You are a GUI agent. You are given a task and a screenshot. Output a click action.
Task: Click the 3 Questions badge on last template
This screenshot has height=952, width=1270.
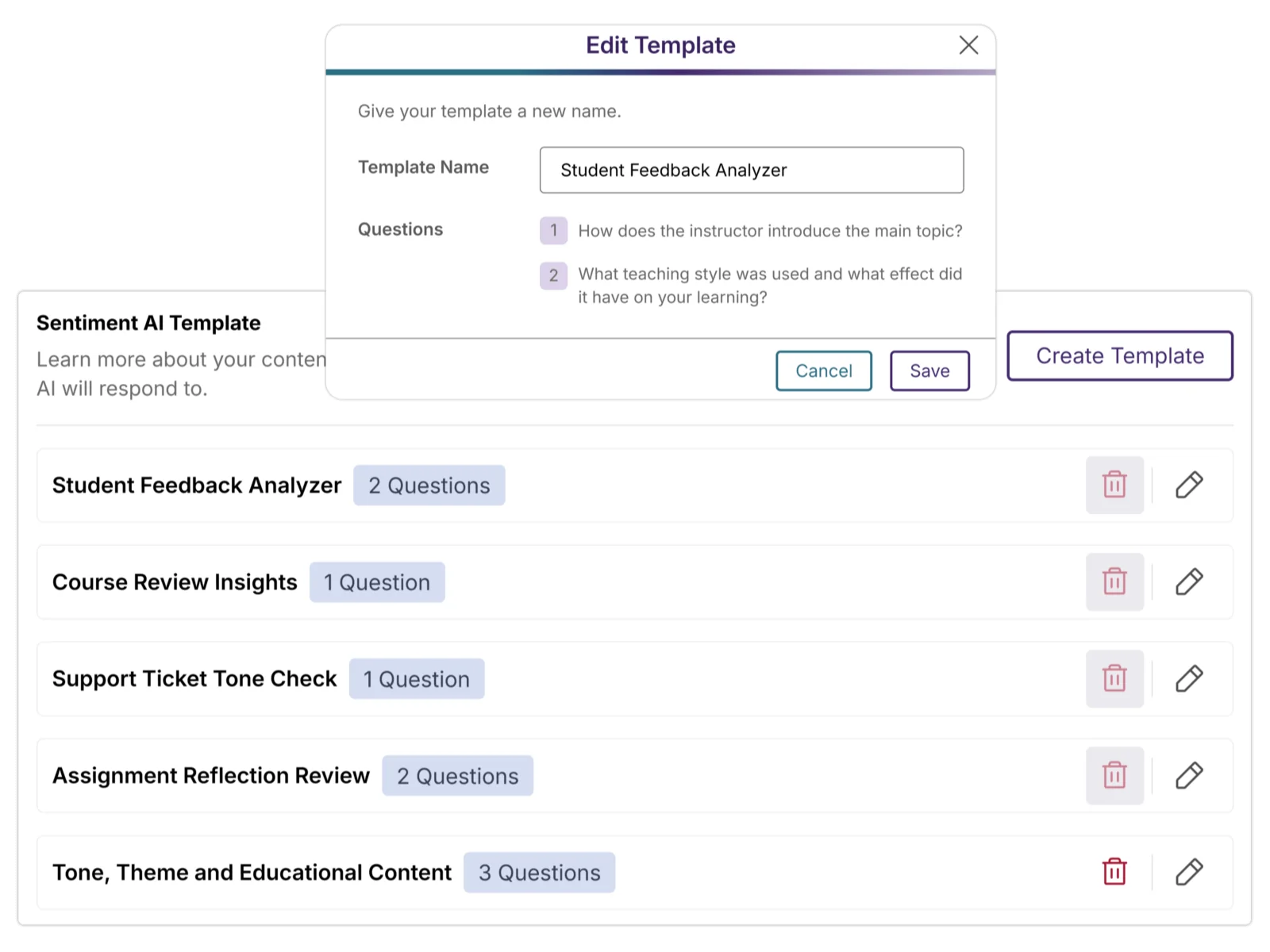539,873
